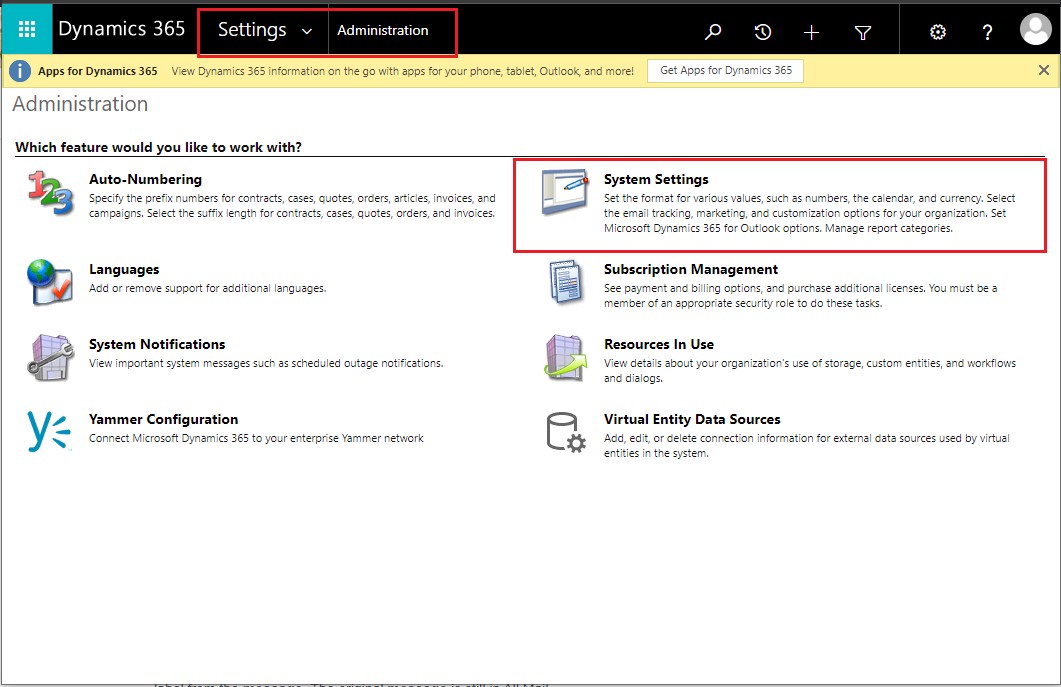
Task: Open the Settings menu in navbar
Action: [x=252, y=30]
